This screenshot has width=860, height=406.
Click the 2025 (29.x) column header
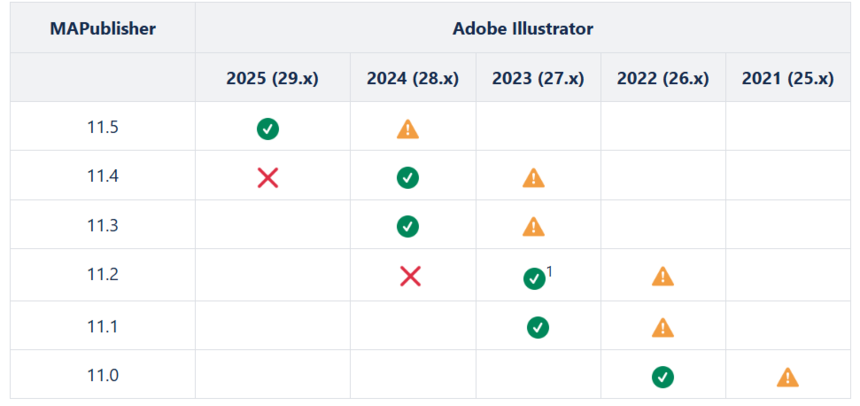pyautogui.click(x=273, y=78)
